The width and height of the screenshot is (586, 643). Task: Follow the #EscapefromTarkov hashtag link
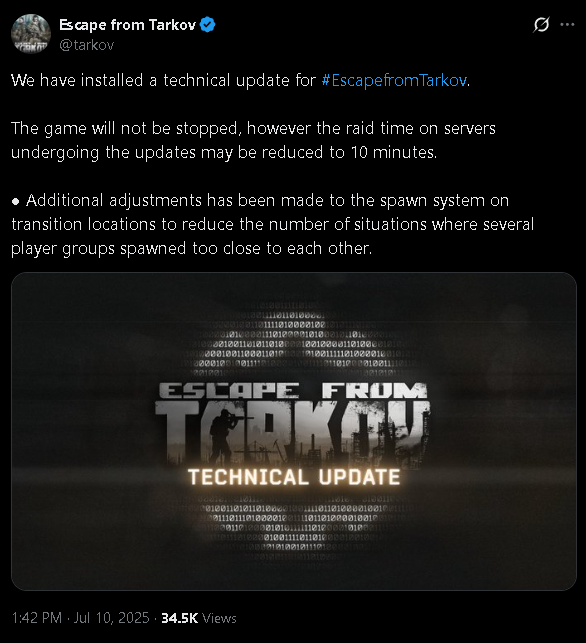click(394, 80)
